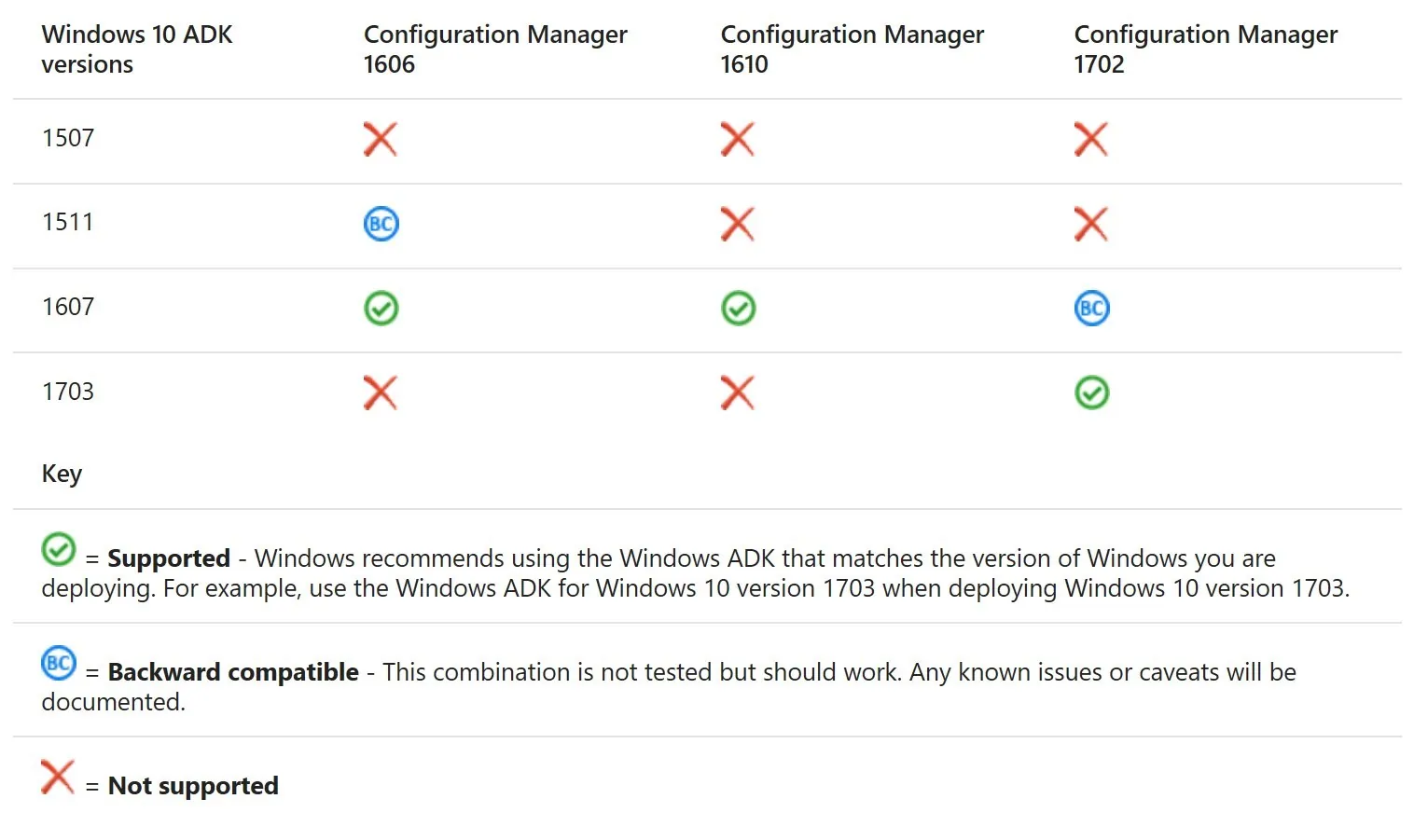Click the red X Not supported key icon

pos(58,777)
